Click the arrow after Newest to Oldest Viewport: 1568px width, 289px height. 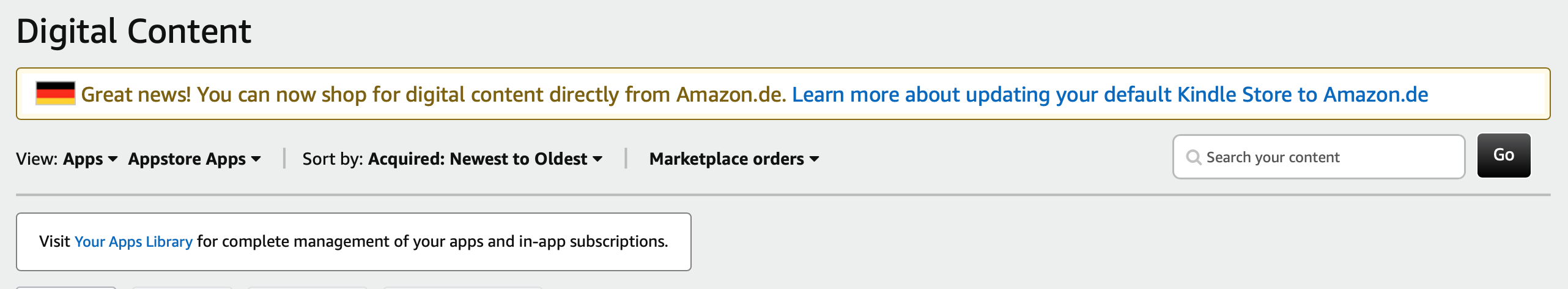pyautogui.click(x=597, y=159)
